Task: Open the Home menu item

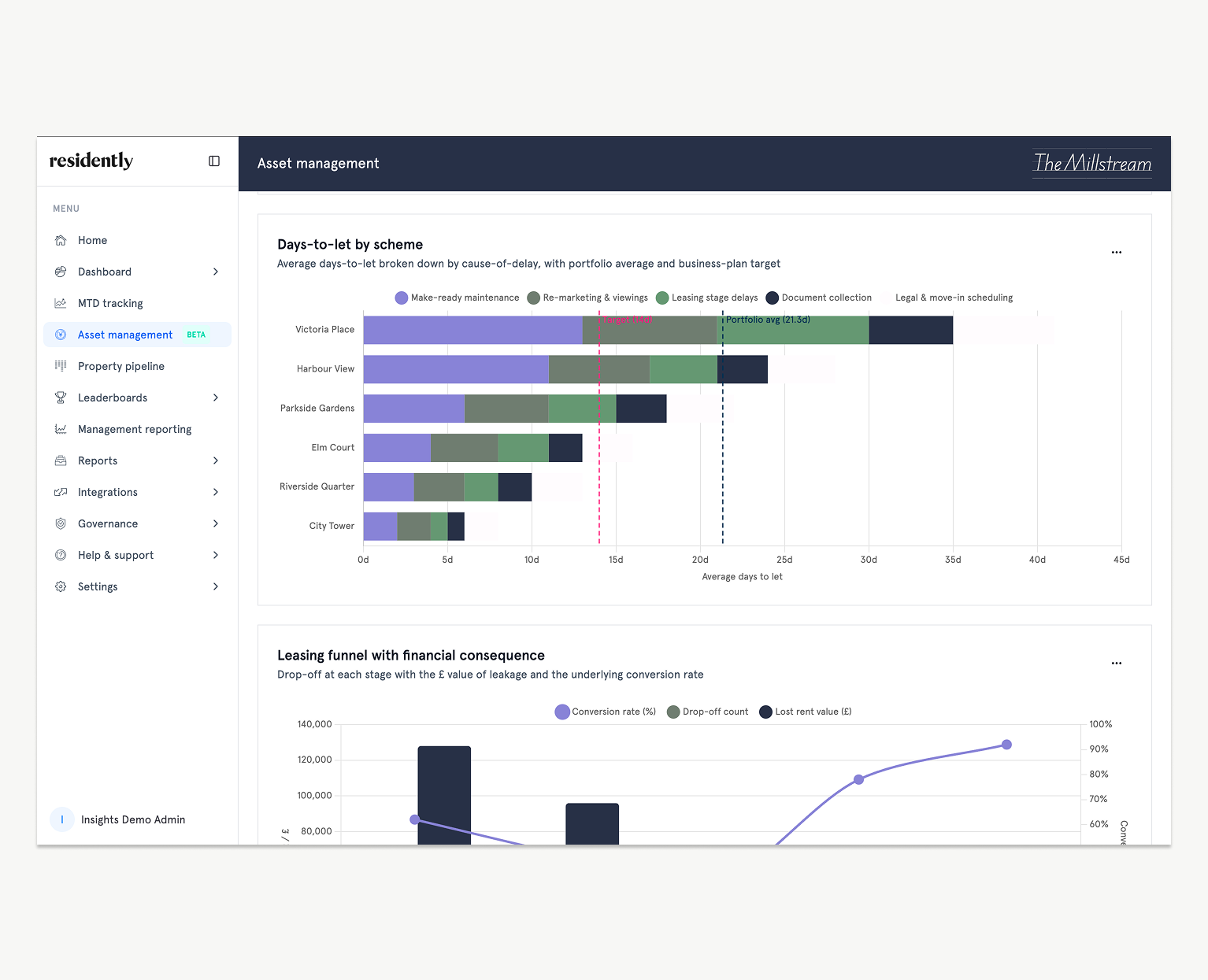Action: pos(137,240)
